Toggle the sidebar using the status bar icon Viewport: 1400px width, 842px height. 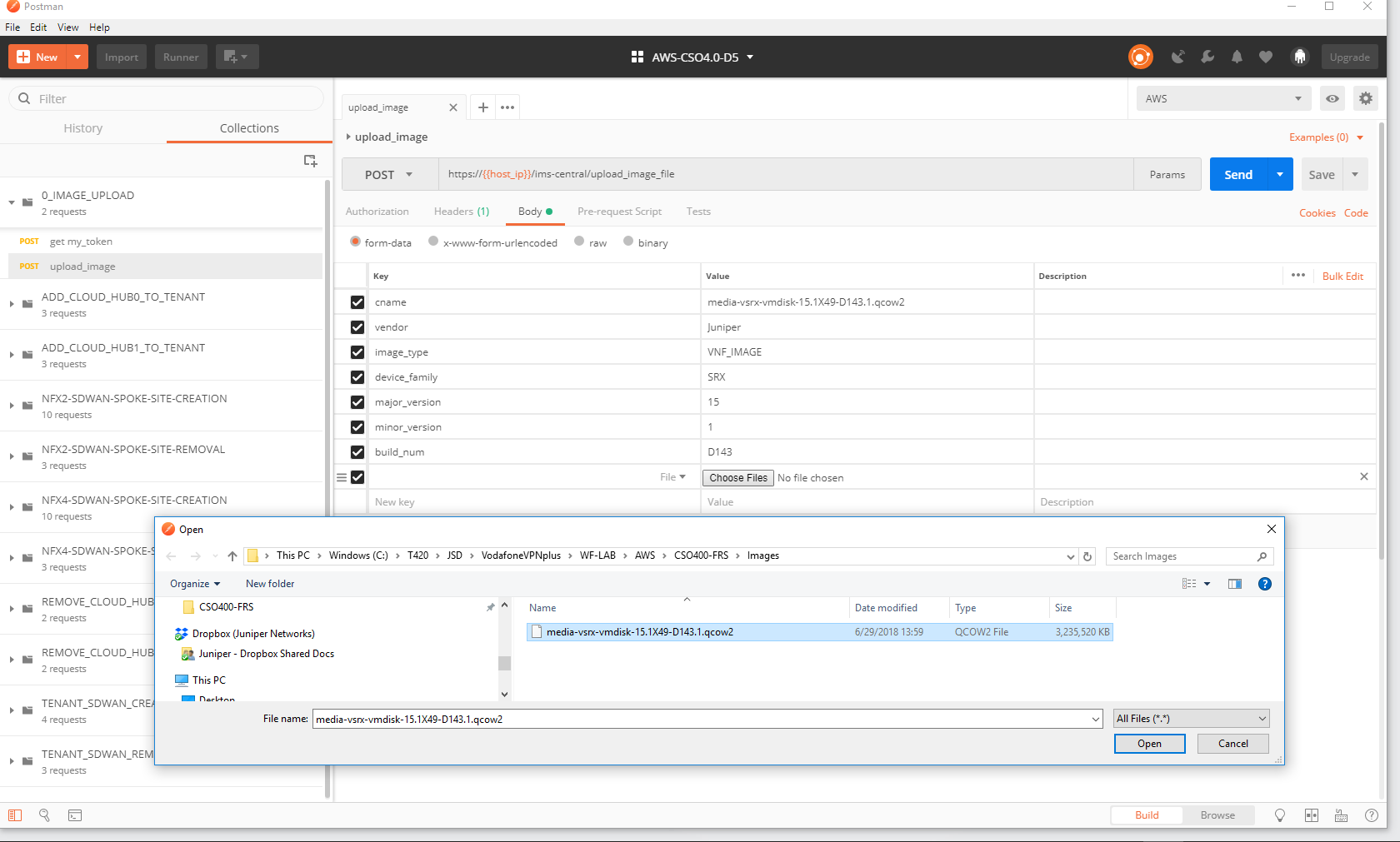[15, 815]
